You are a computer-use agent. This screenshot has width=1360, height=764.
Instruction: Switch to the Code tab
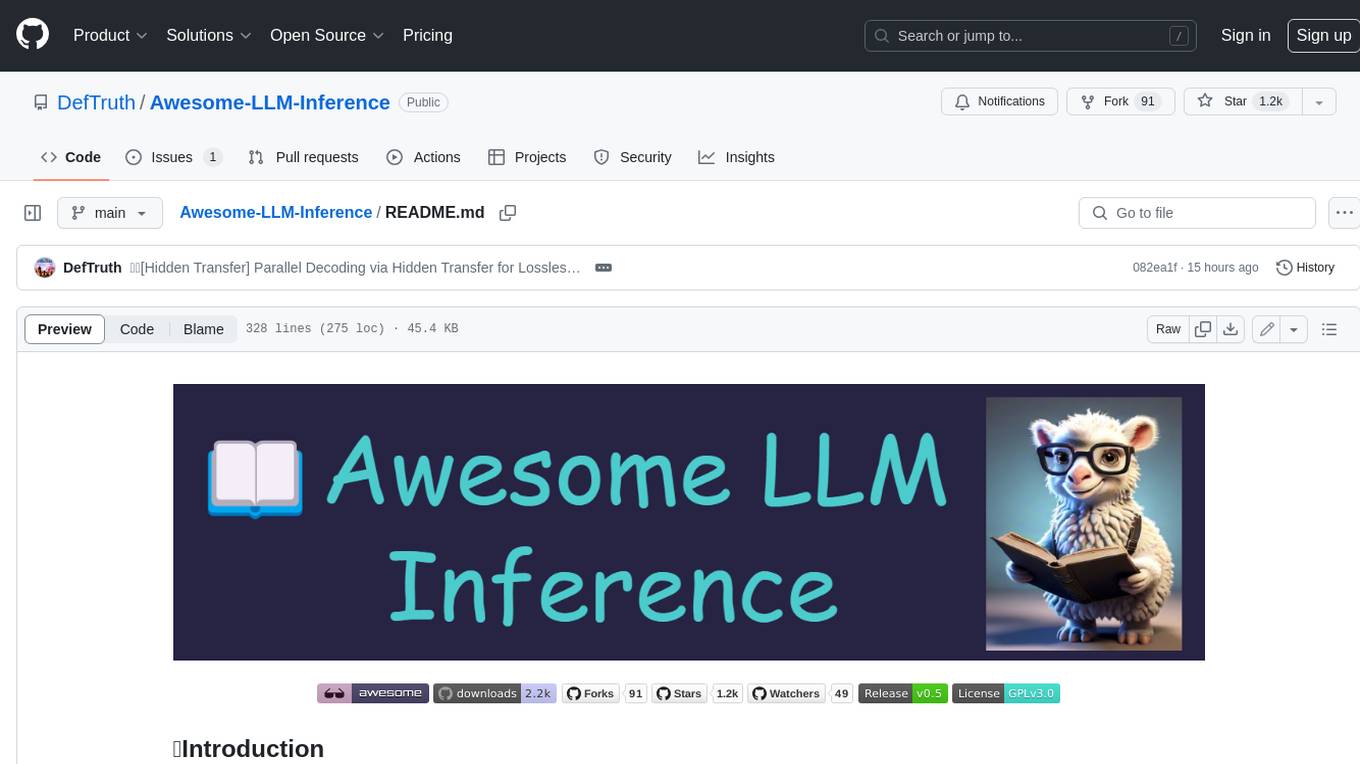71,157
